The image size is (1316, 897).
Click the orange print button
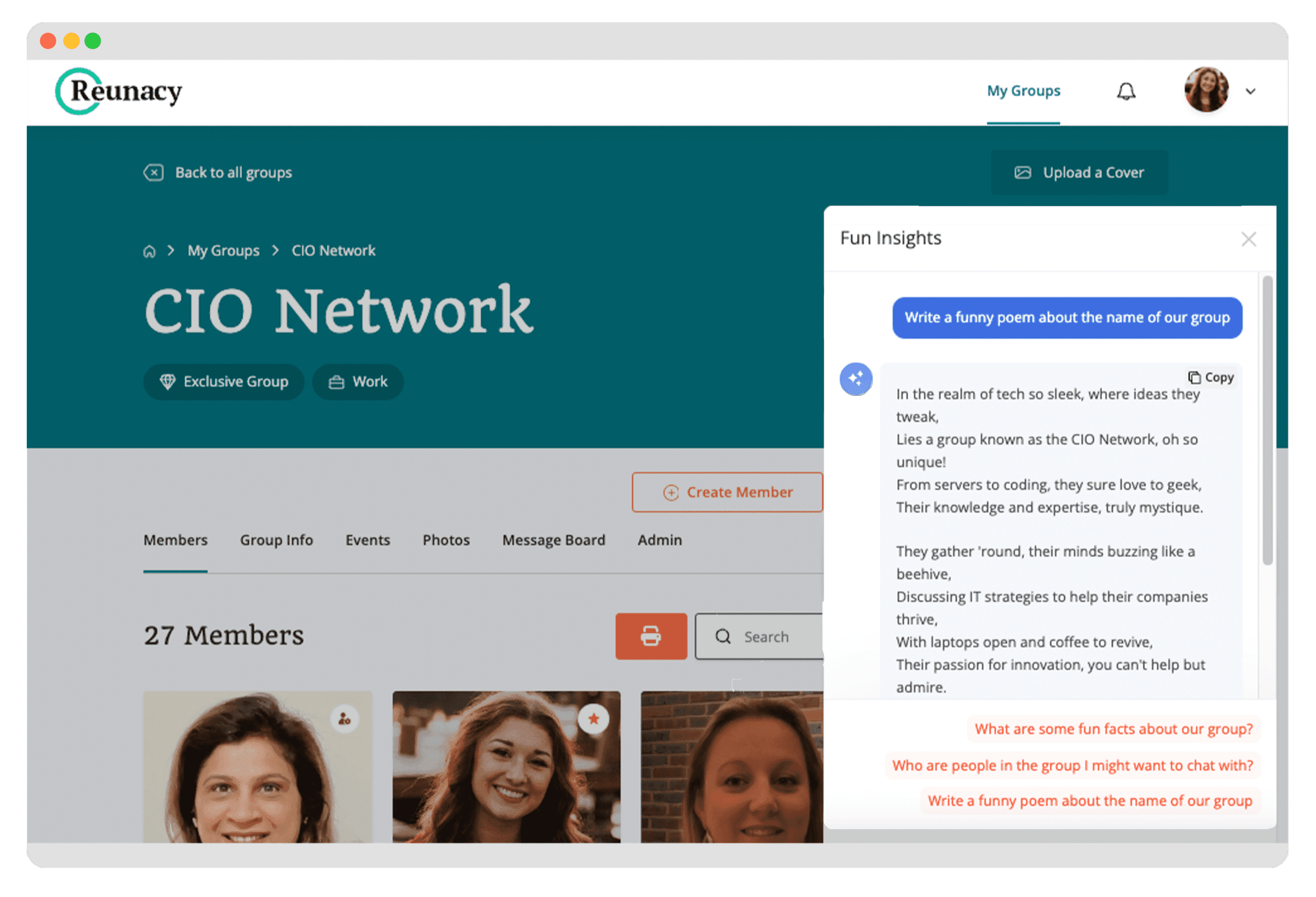(x=651, y=636)
